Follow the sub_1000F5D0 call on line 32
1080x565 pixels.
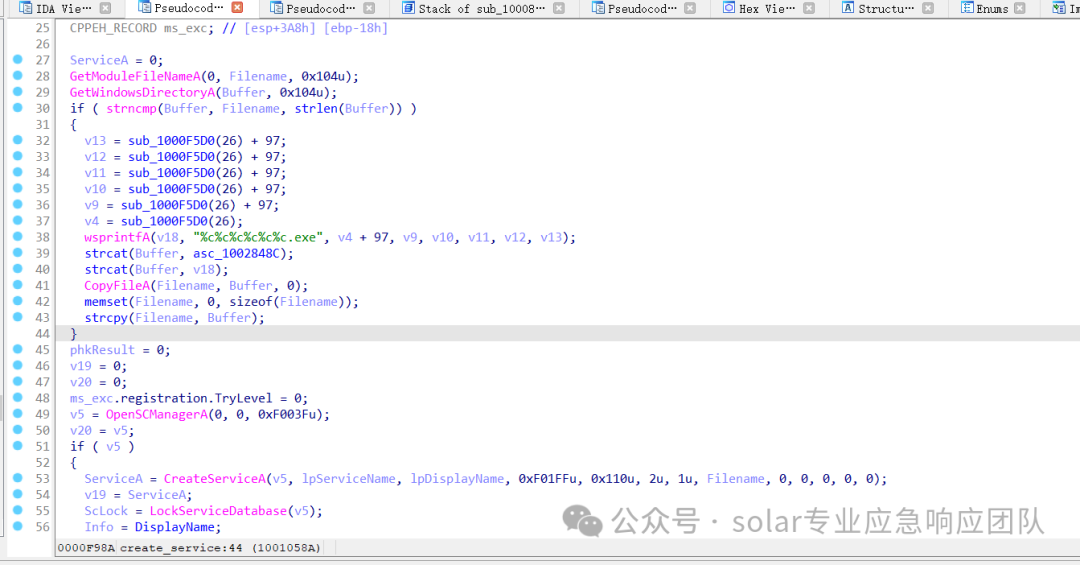point(172,141)
